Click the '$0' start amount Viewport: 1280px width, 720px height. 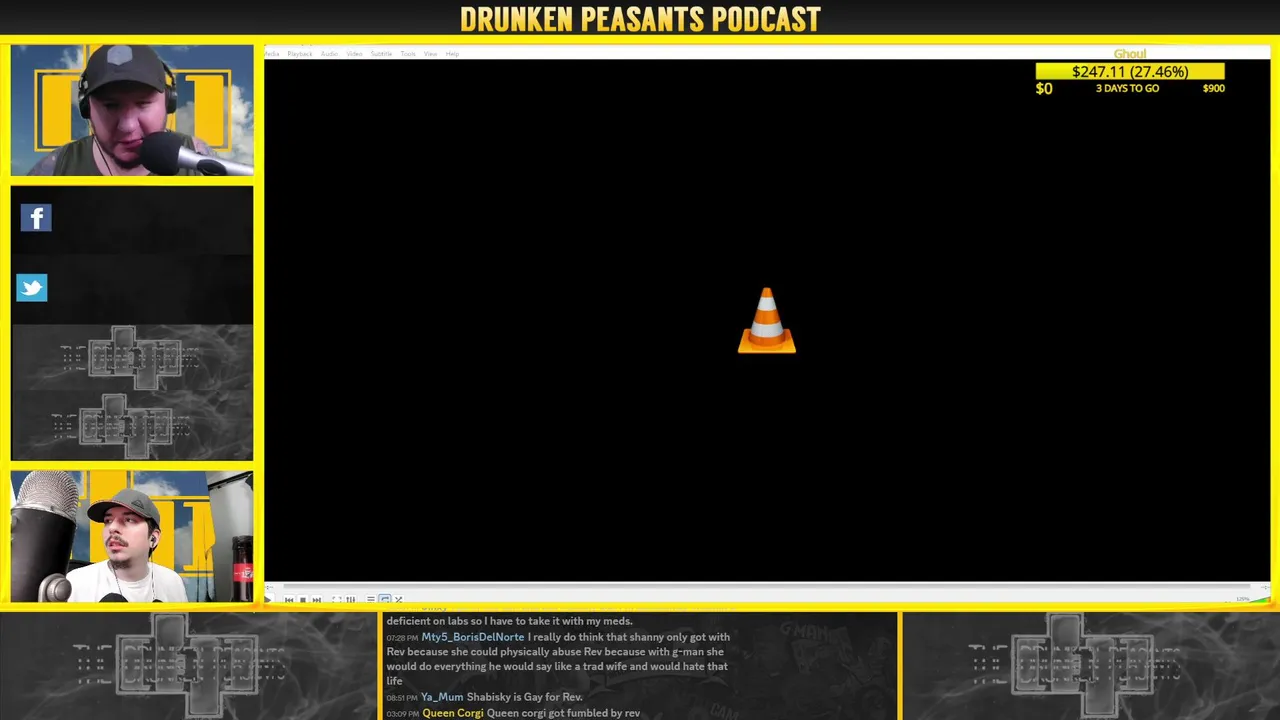point(1044,89)
